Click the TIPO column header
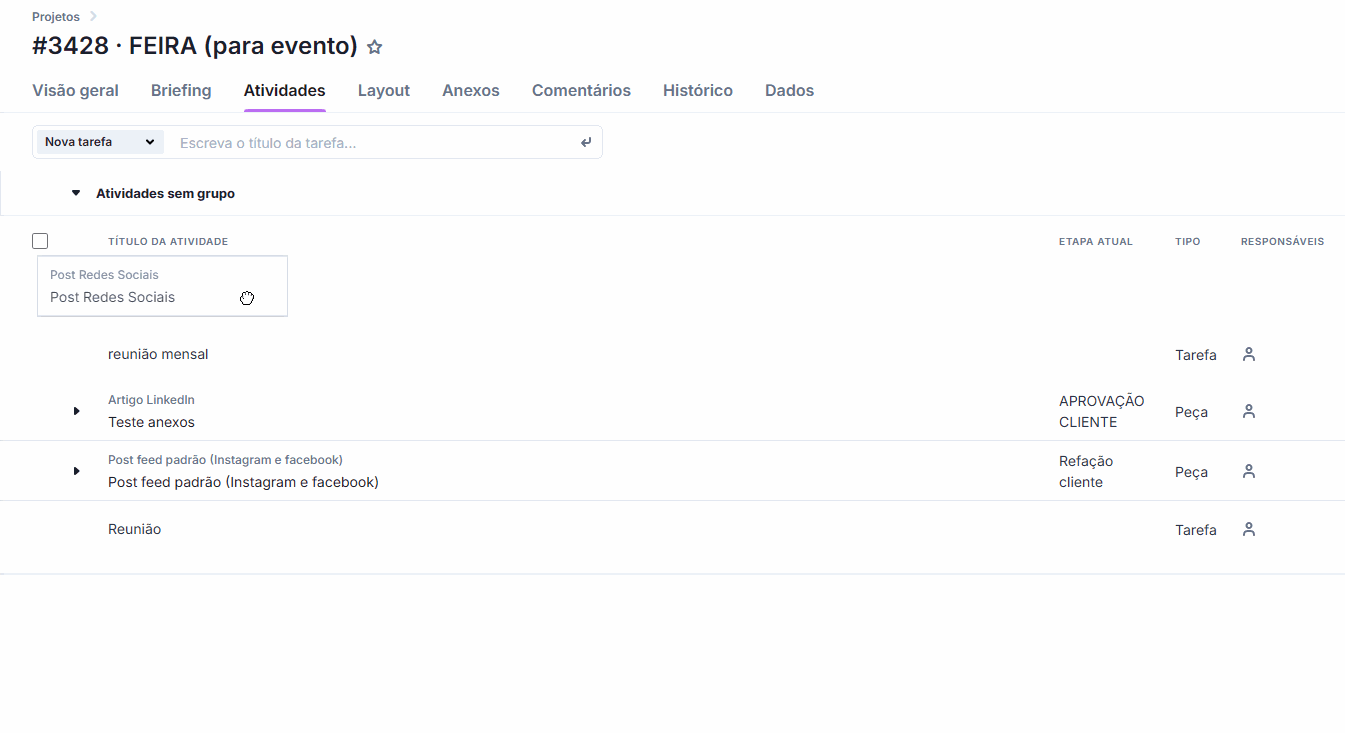The width and height of the screenshot is (1345, 733). coord(1188,241)
